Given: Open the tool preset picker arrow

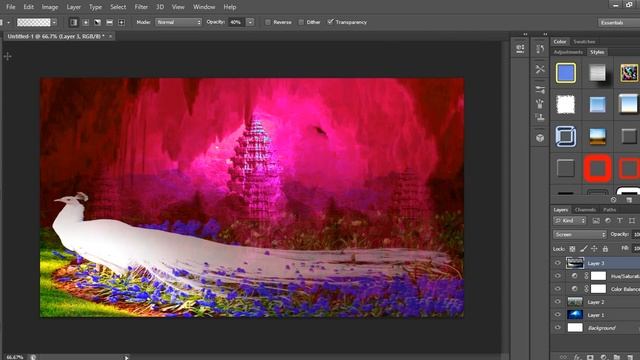Looking at the screenshot, I should click(9, 22).
